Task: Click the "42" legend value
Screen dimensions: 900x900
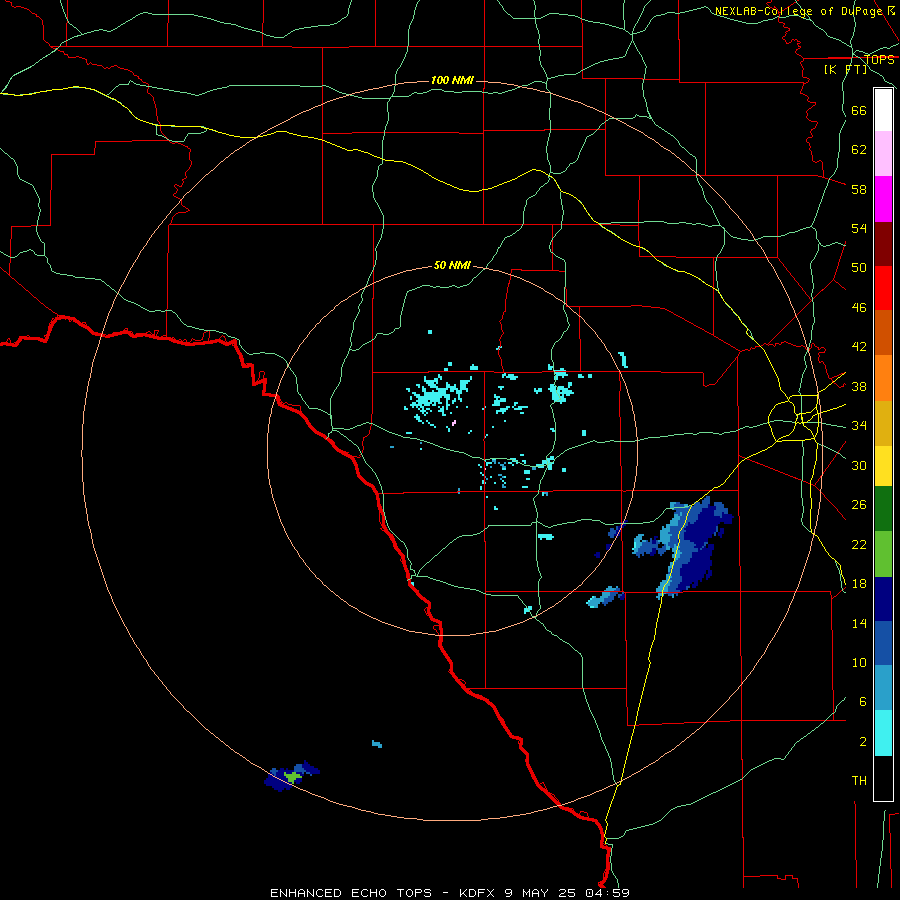Action: [859, 347]
